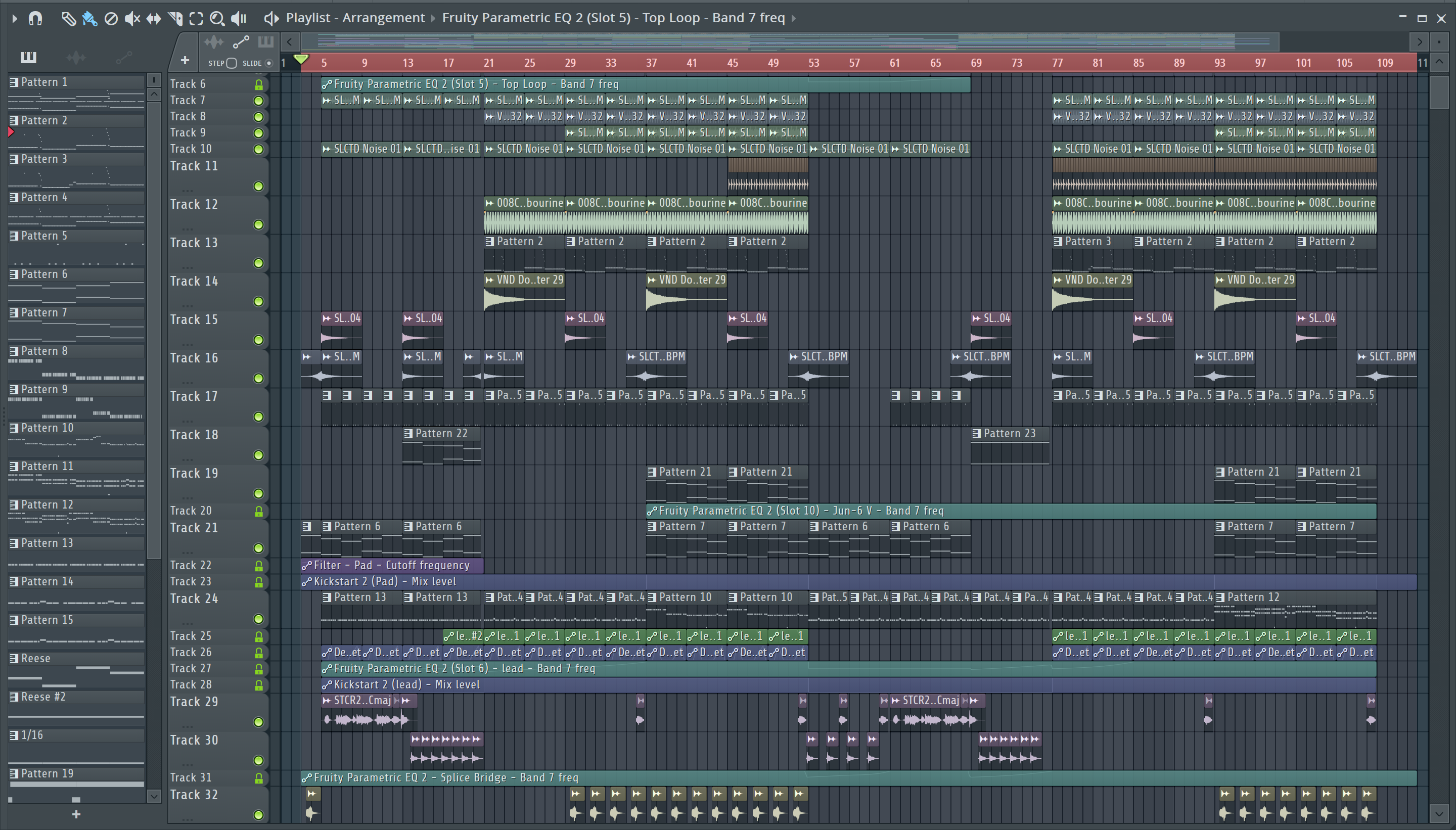Mute Track 7 via green dot
Viewport: 1456px width, 830px height.
pyautogui.click(x=258, y=101)
